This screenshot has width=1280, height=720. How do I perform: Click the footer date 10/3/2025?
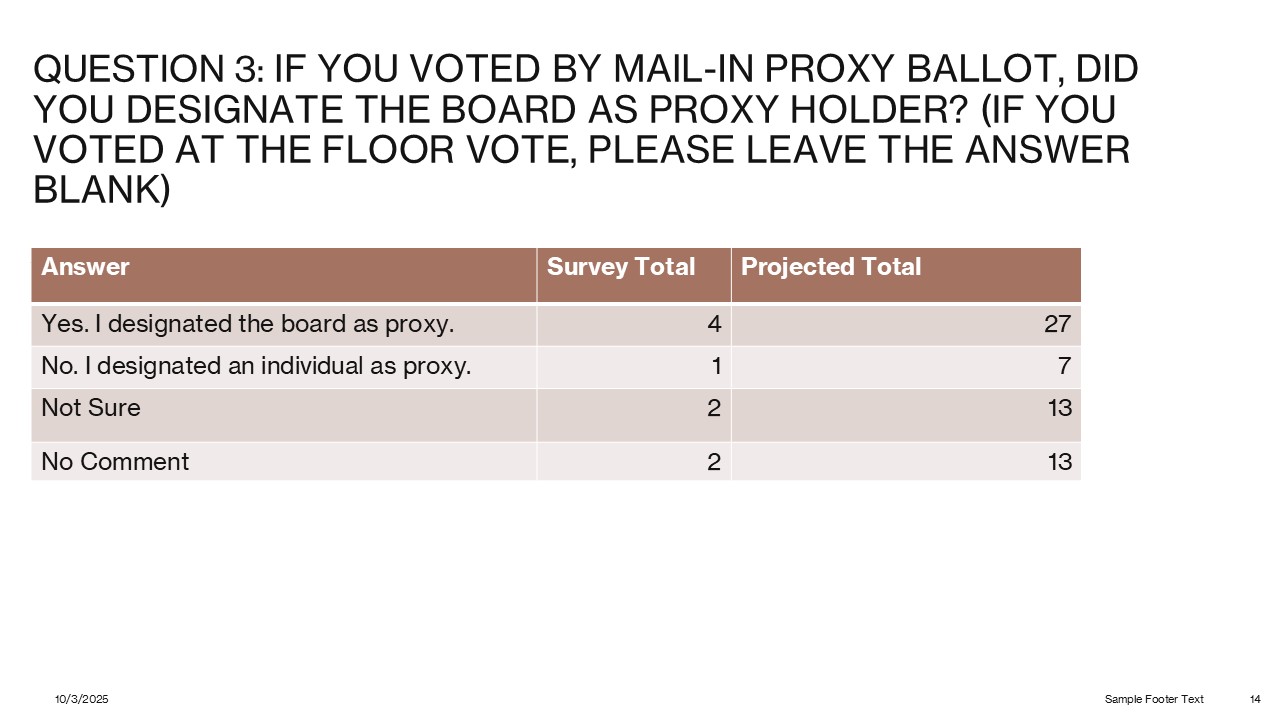(x=81, y=699)
